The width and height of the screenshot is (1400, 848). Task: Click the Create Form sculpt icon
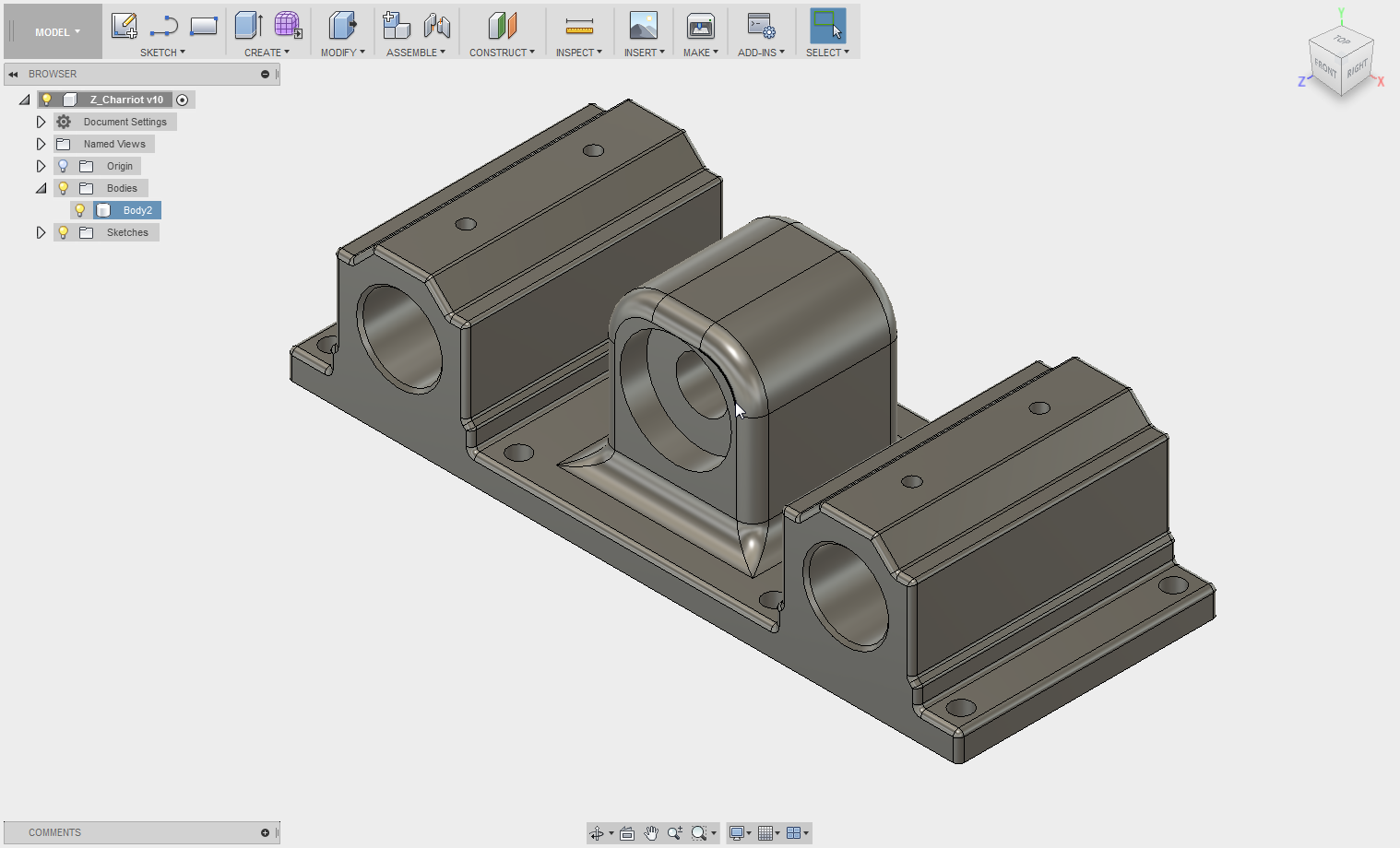tap(288, 26)
